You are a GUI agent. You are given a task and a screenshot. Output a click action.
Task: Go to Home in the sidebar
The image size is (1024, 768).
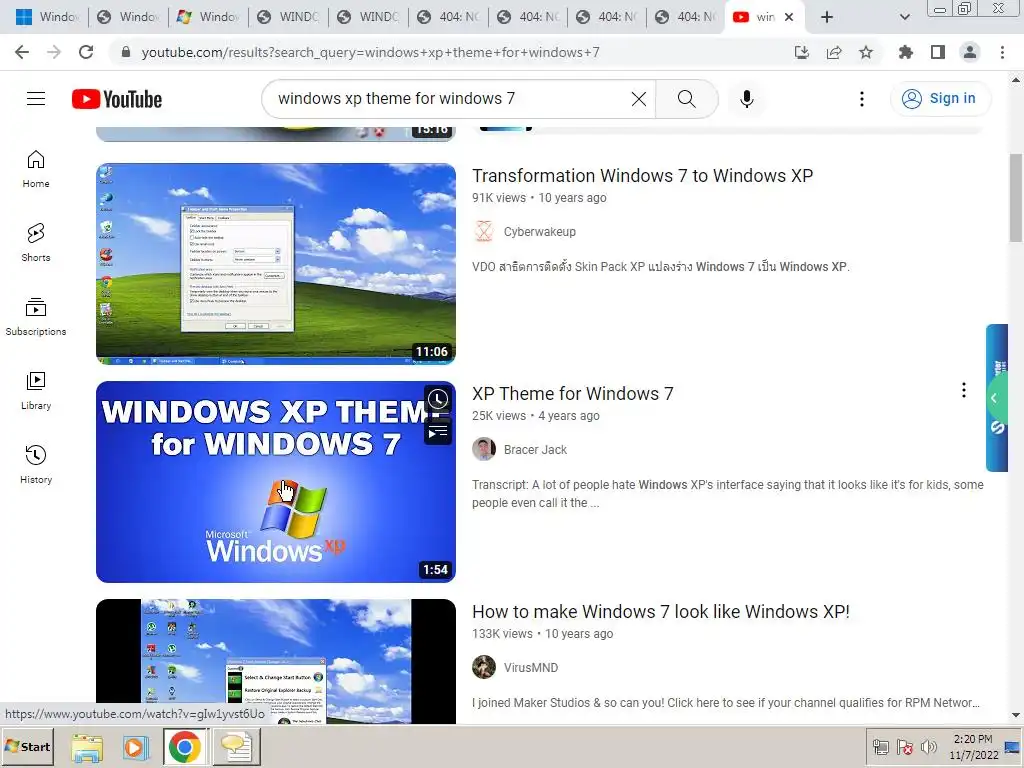tap(36, 169)
